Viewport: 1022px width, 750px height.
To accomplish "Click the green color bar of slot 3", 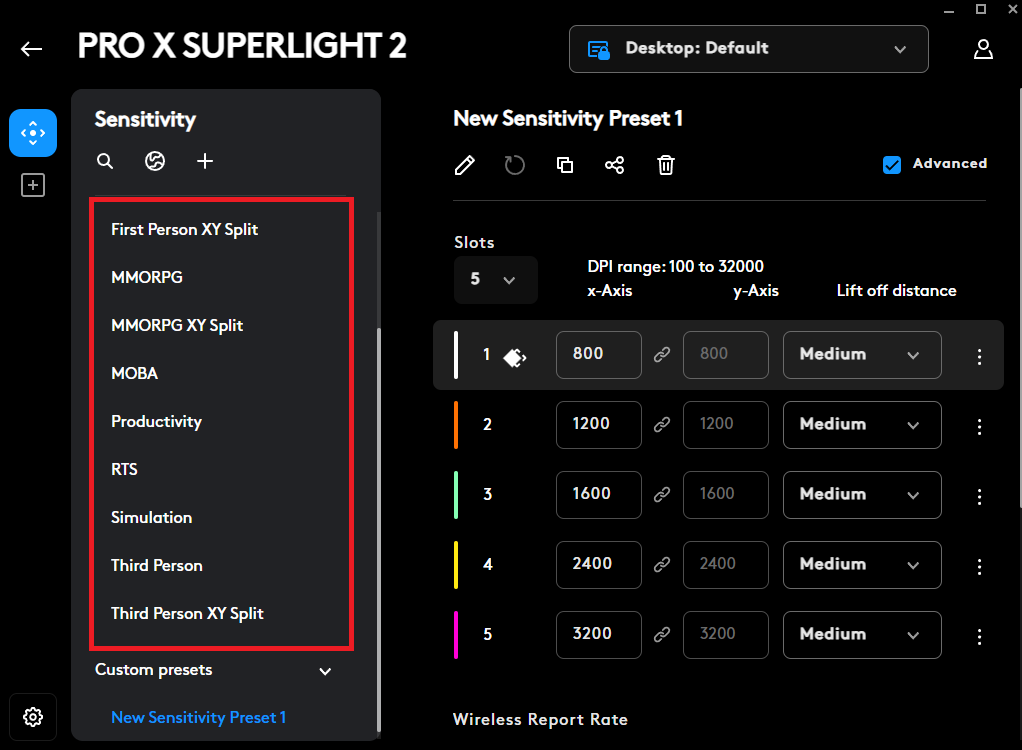I will click(x=456, y=495).
